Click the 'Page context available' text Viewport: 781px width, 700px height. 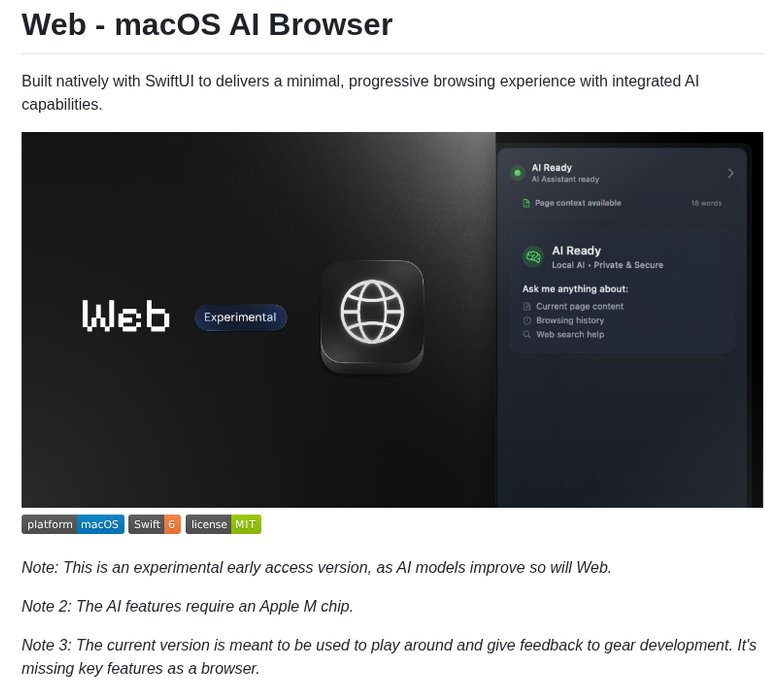pyautogui.click(x=578, y=203)
